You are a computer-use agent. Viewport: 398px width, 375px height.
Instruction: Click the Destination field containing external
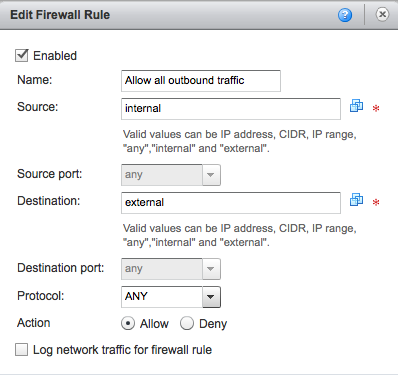pos(231,203)
